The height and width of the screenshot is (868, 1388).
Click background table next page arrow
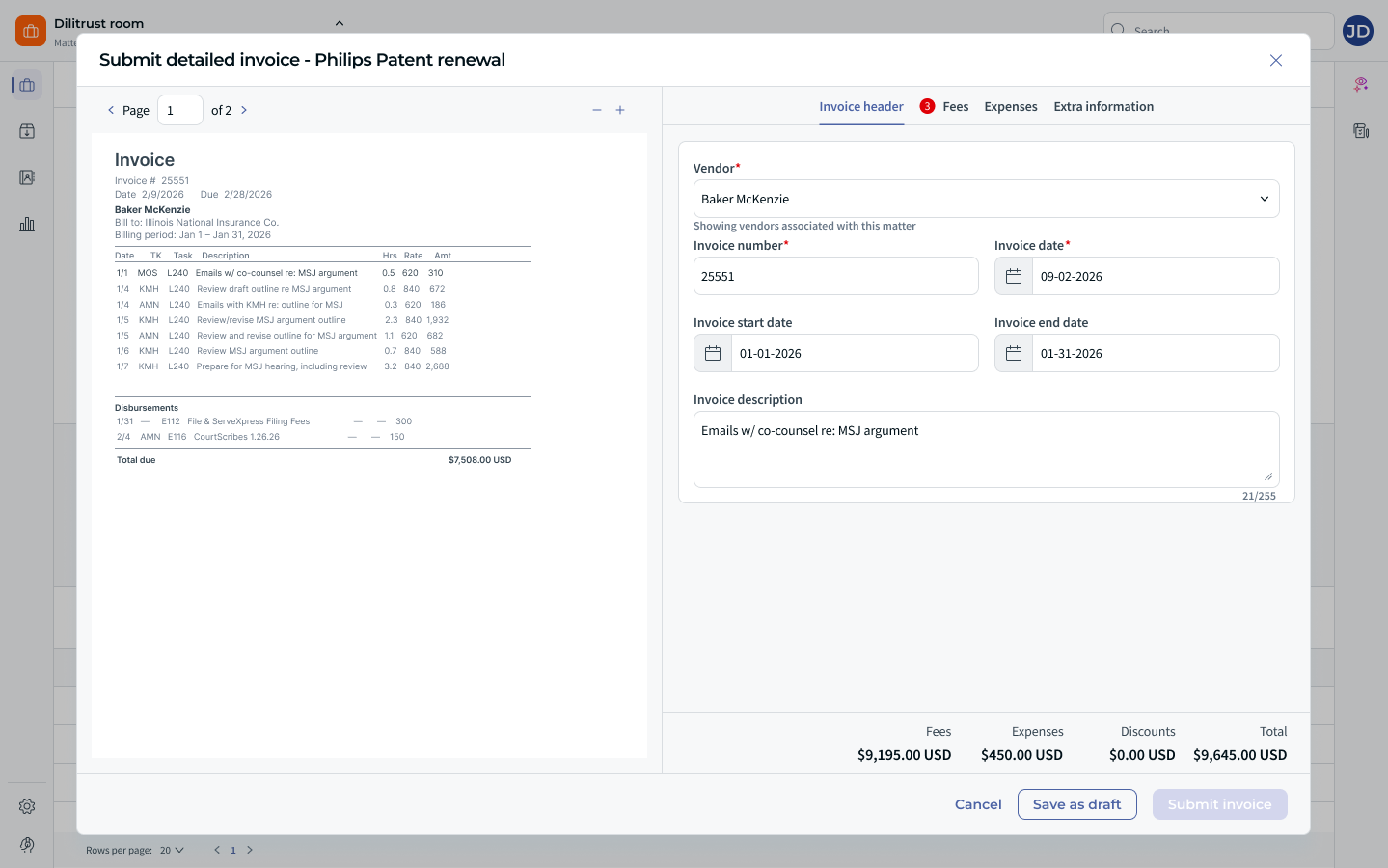[x=250, y=850]
